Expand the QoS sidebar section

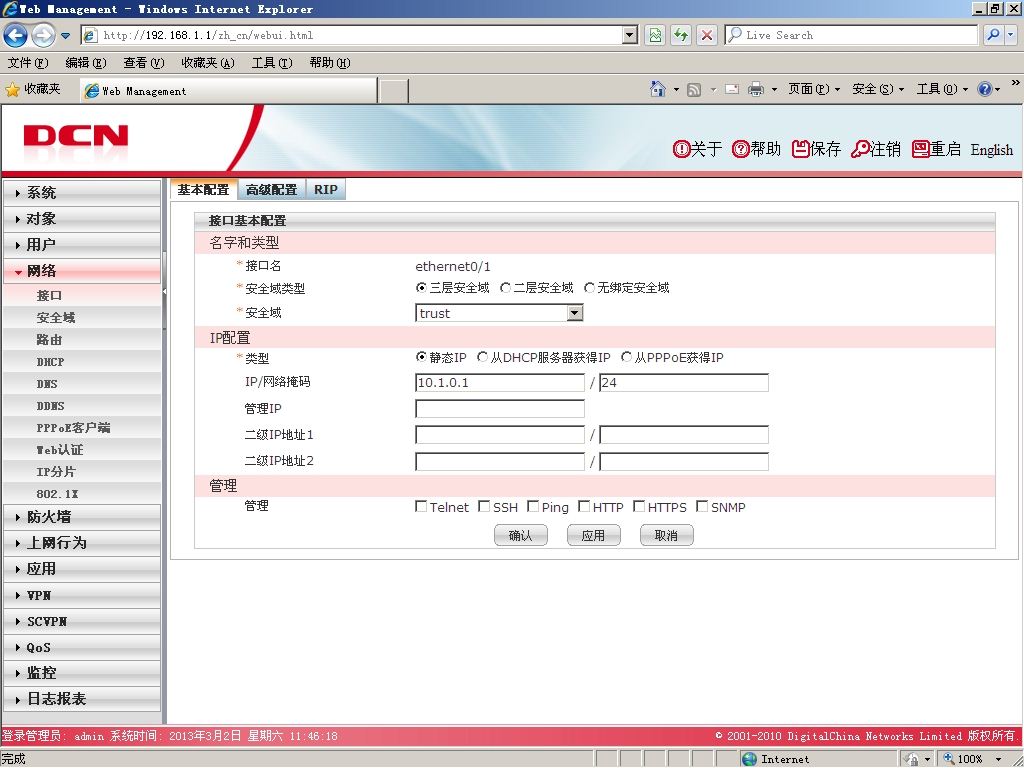coord(82,648)
